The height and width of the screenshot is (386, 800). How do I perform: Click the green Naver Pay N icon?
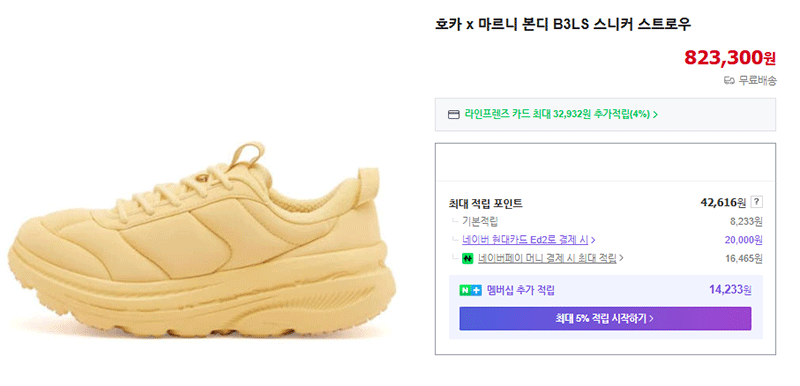coord(468,259)
